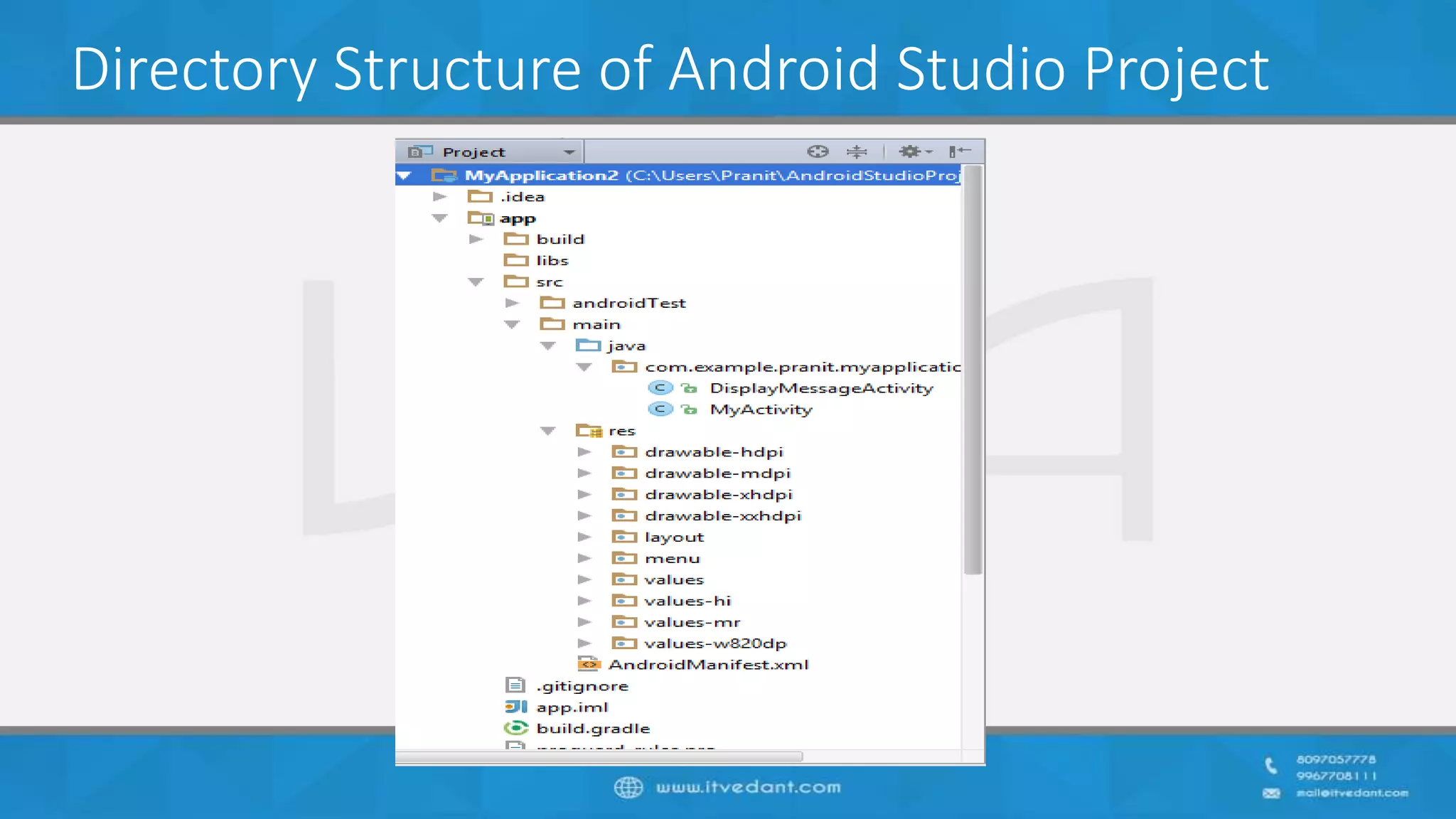Click the hide panel icon
This screenshot has width=1456, height=819.
coord(960,151)
